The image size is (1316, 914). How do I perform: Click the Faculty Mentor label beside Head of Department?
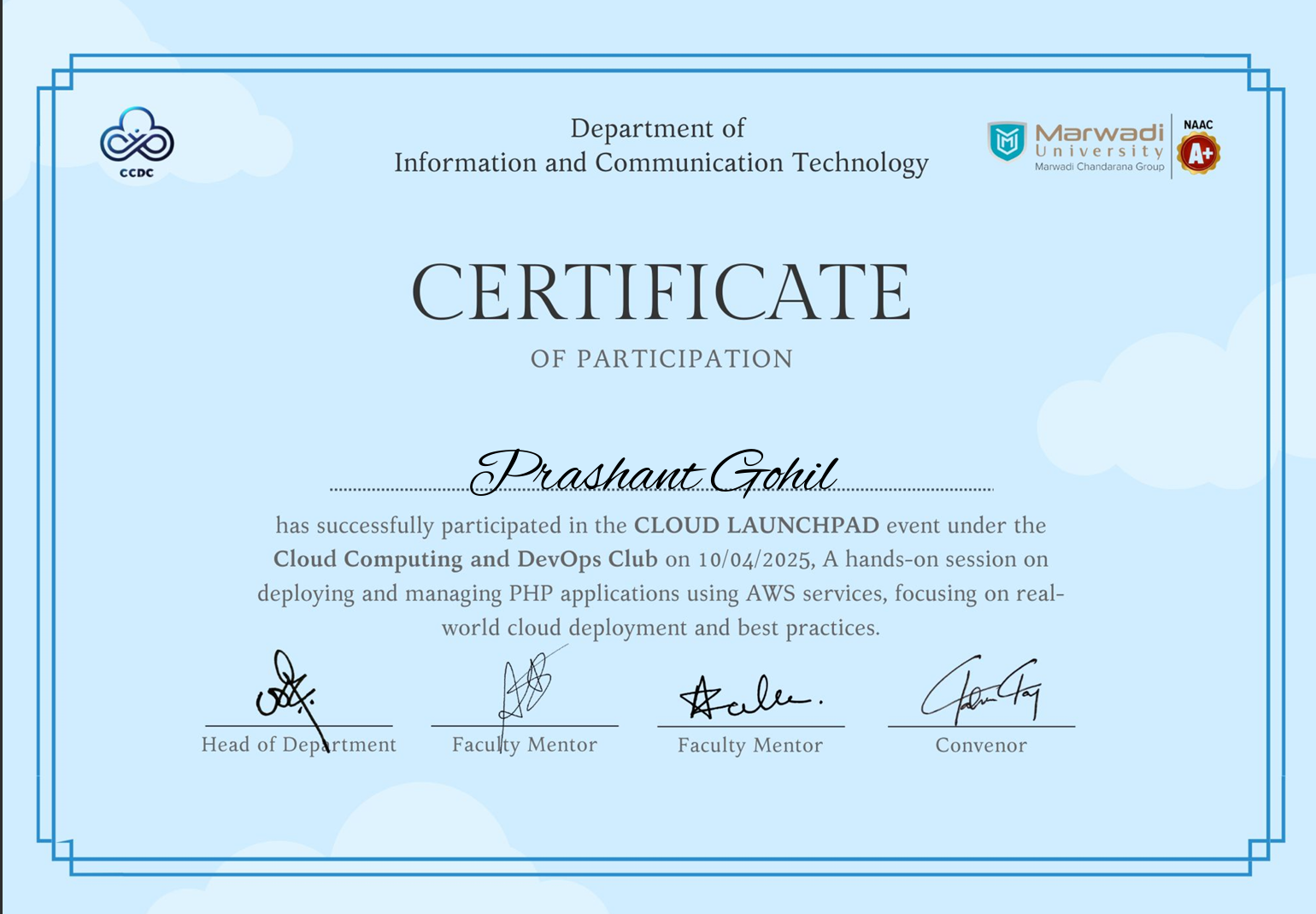[525, 745]
